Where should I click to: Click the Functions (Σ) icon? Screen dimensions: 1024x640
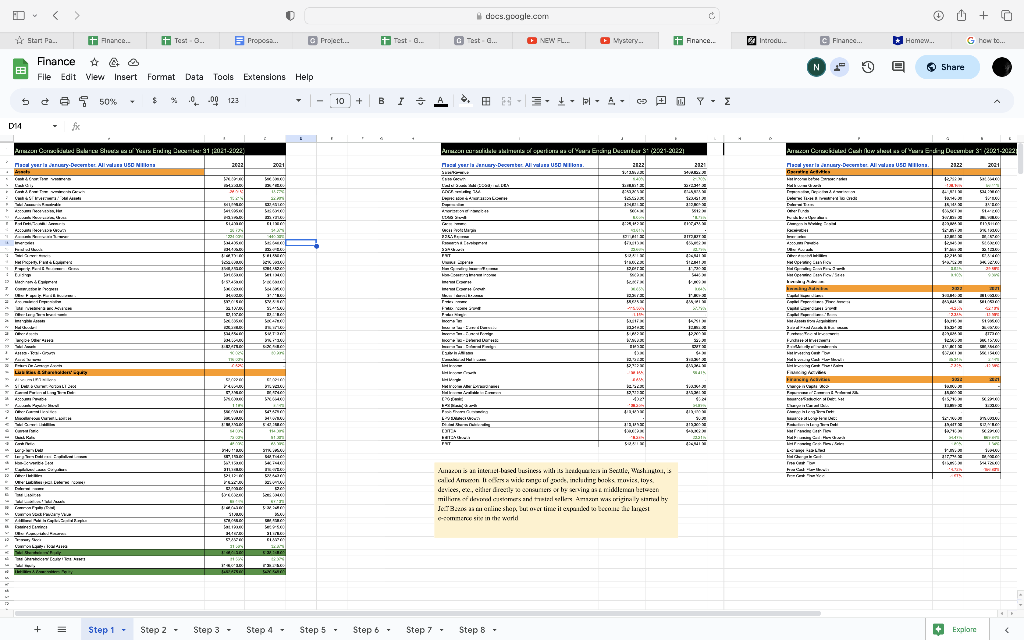(x=727, y=100)
